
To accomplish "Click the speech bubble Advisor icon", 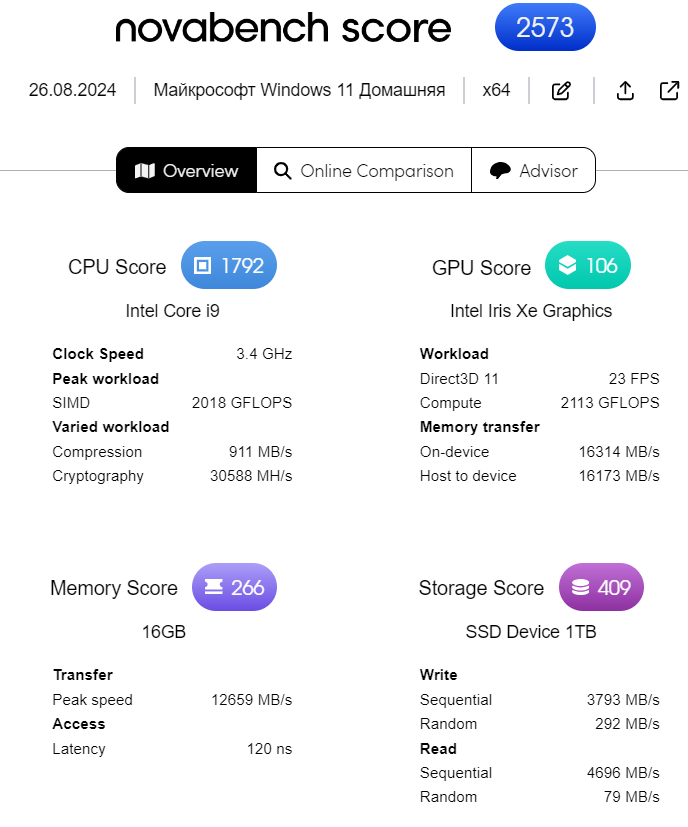I will tap(500, 171).
